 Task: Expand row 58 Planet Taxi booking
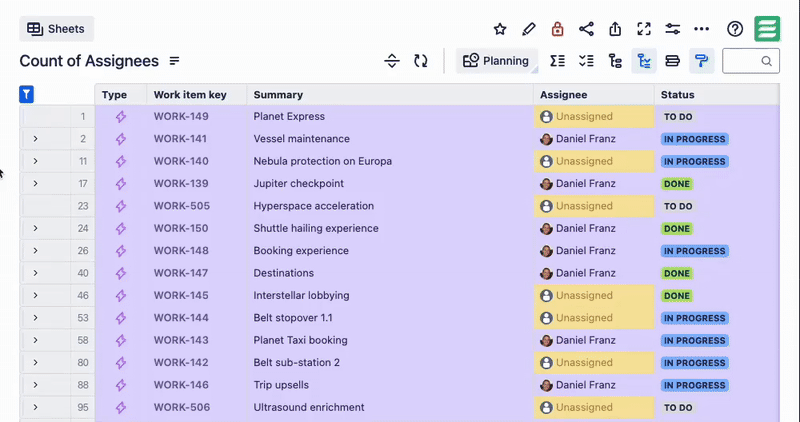(35, 340)
